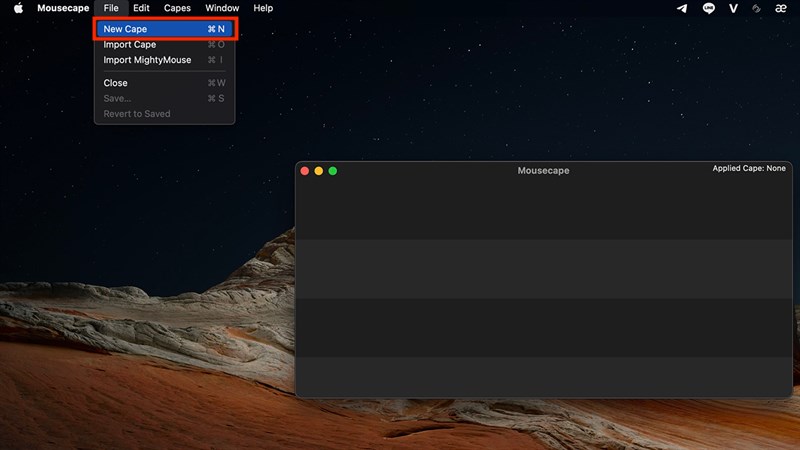This screenshot has width=800, height=450.
Task: Open the Window menu in the menu bar
Action: tap(222, 8)
